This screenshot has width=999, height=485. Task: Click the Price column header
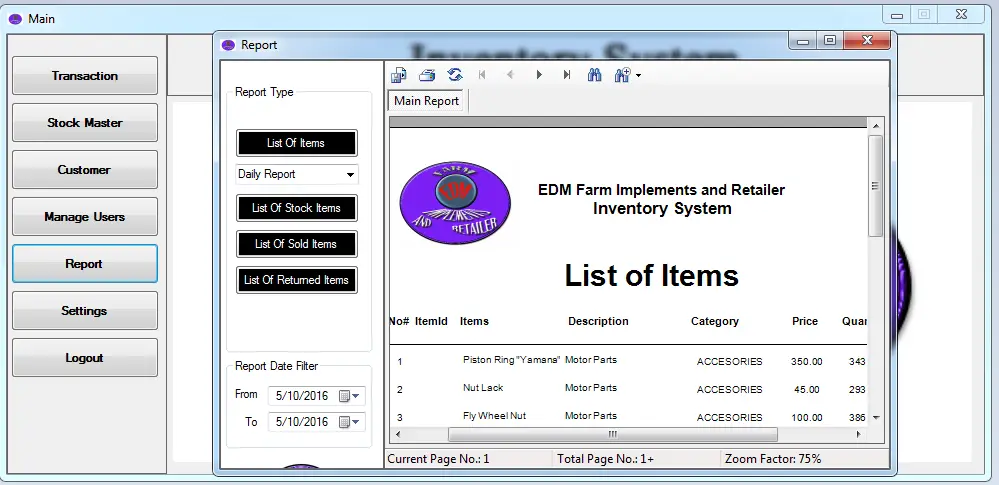[805, 321]
